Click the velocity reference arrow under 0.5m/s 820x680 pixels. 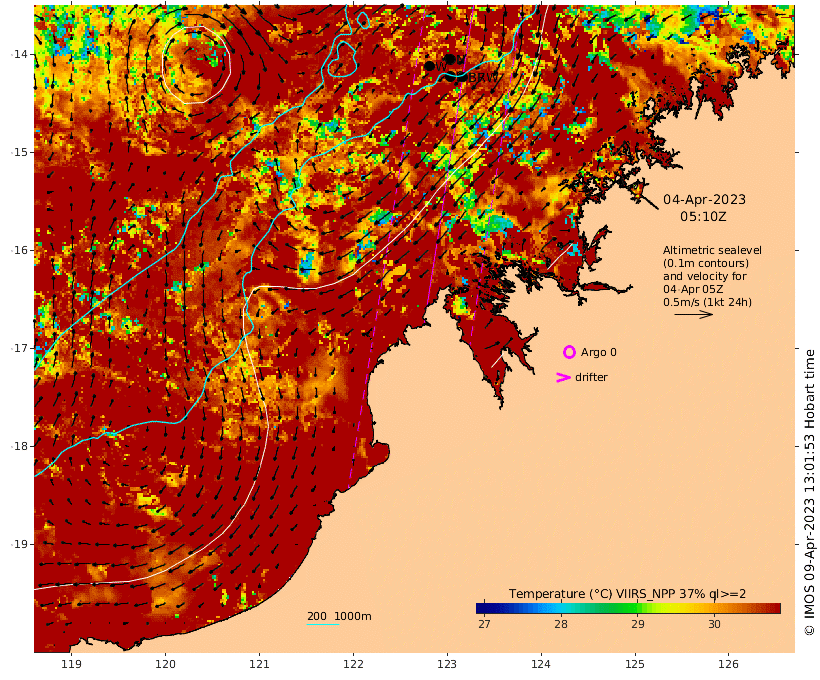(693, 314)
